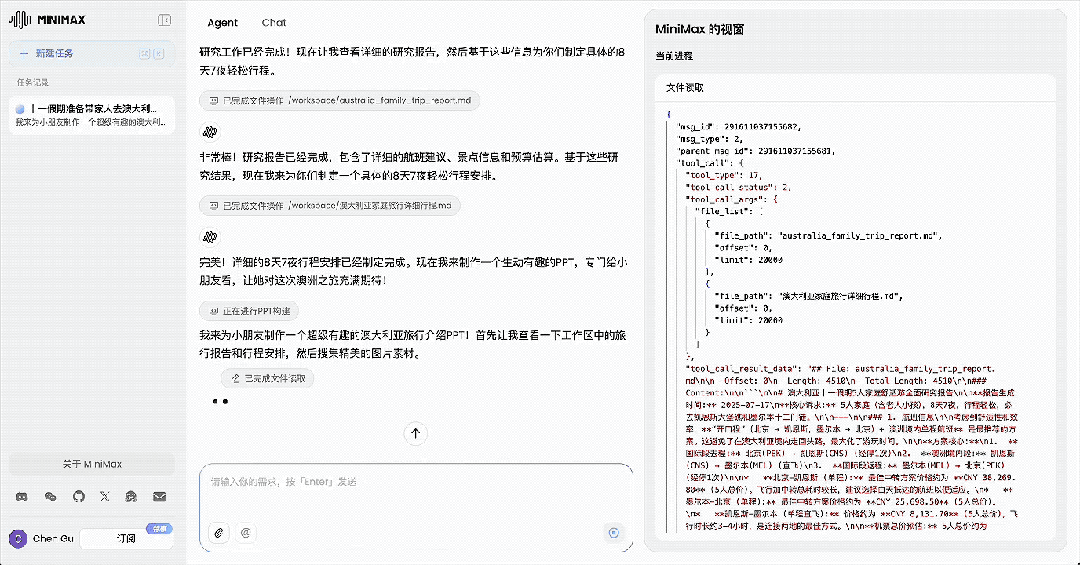Click the round arrow button above the input box
The height and width of the screenshot is (565, 1080).
pyautogui.click(x=415, y=433)
